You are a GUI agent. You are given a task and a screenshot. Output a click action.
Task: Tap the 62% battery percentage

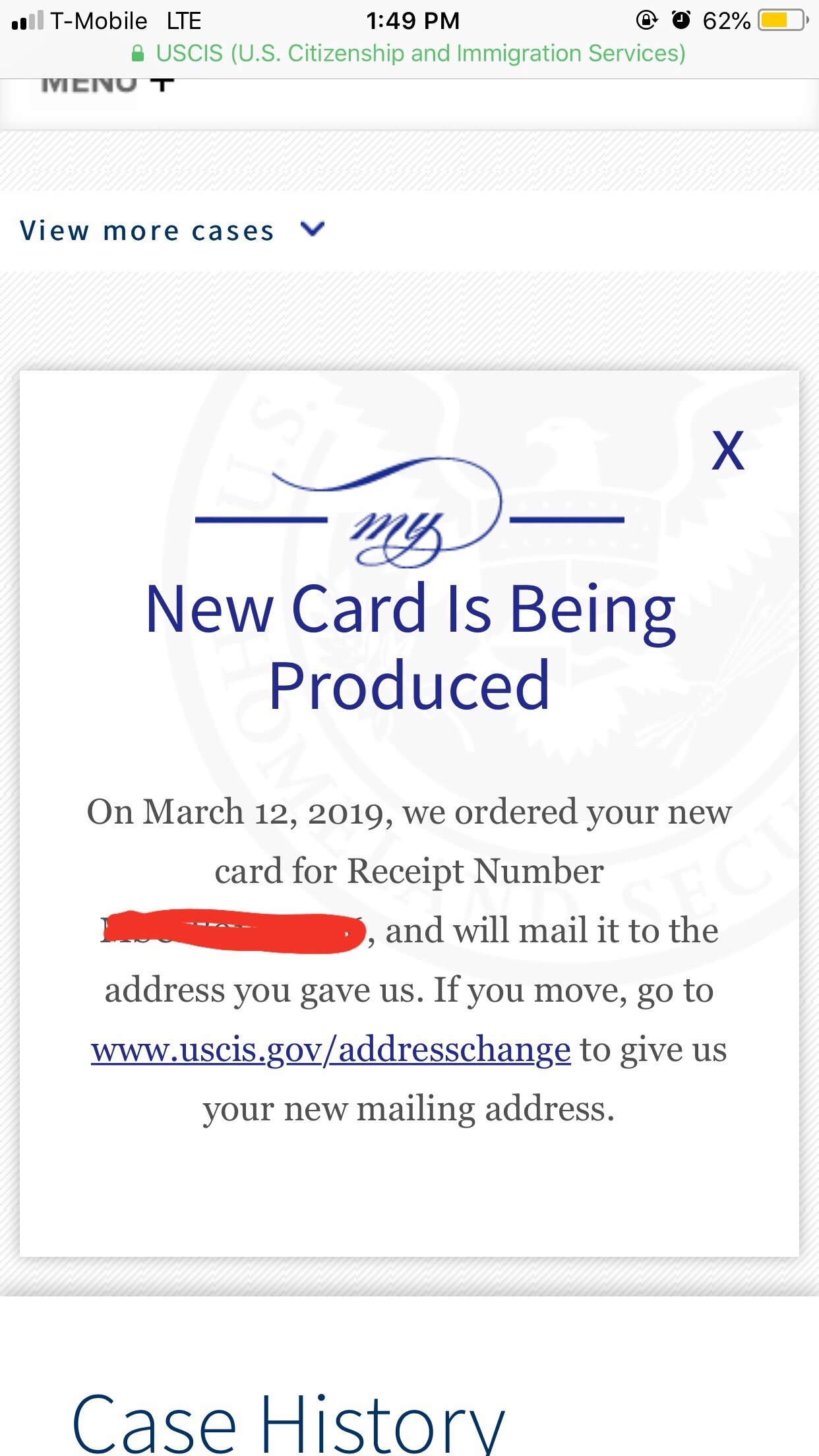726,21
